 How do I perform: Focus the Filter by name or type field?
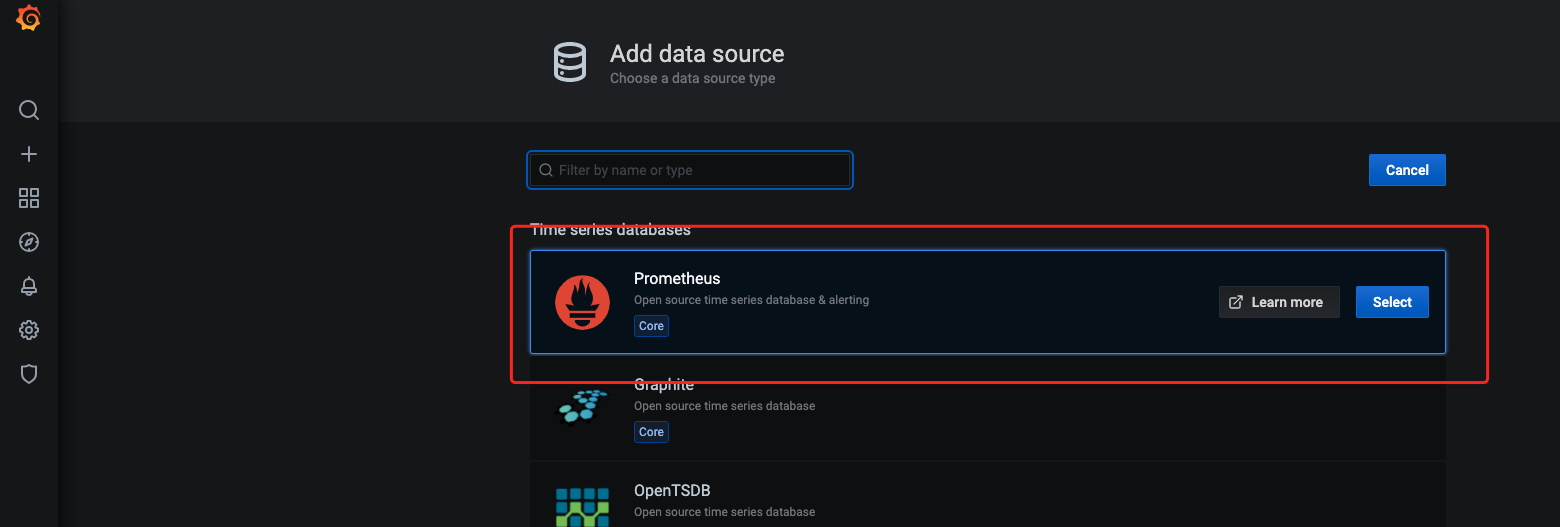pos(690,170)
